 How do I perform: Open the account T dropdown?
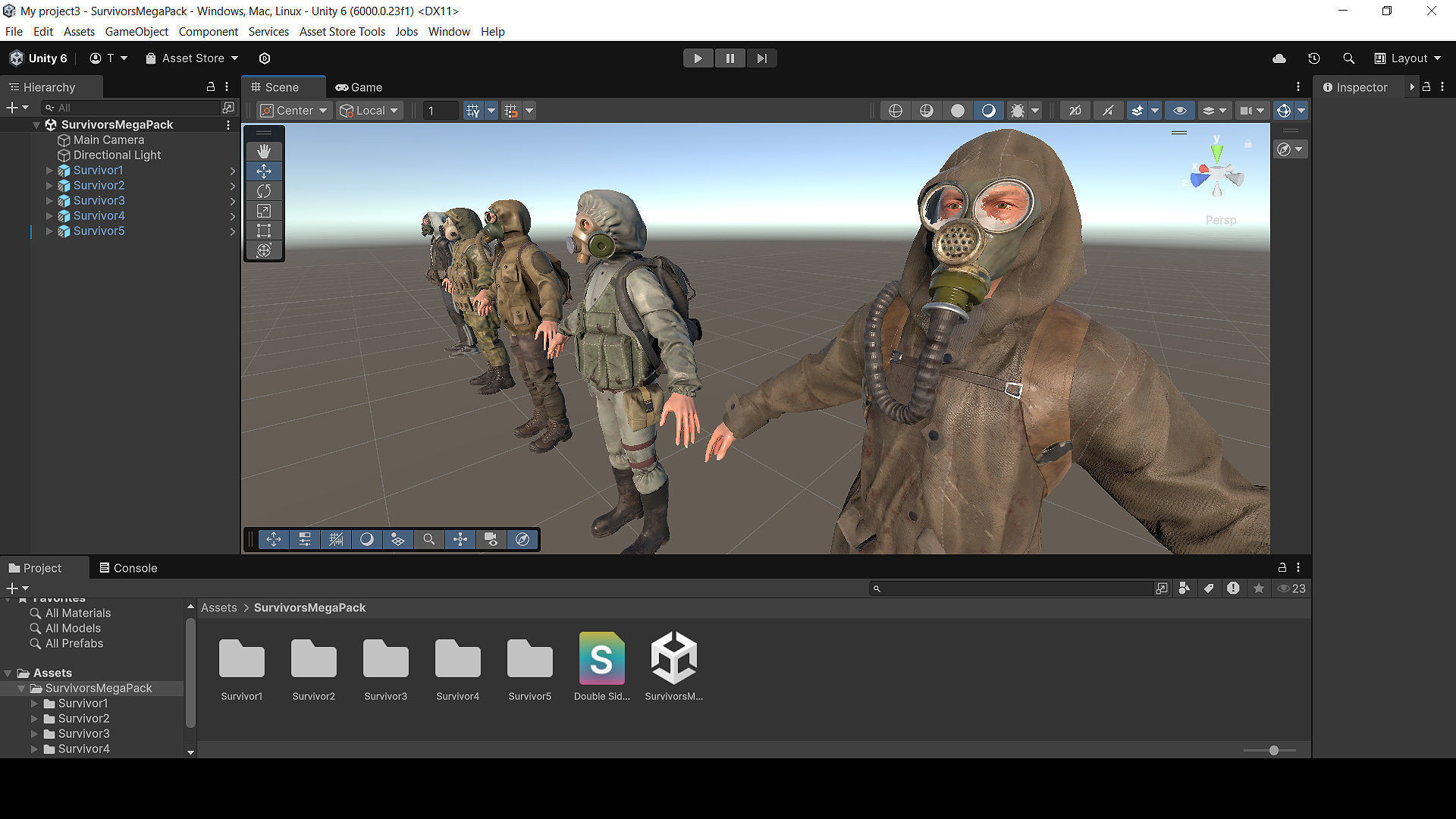tap(108, 58)
